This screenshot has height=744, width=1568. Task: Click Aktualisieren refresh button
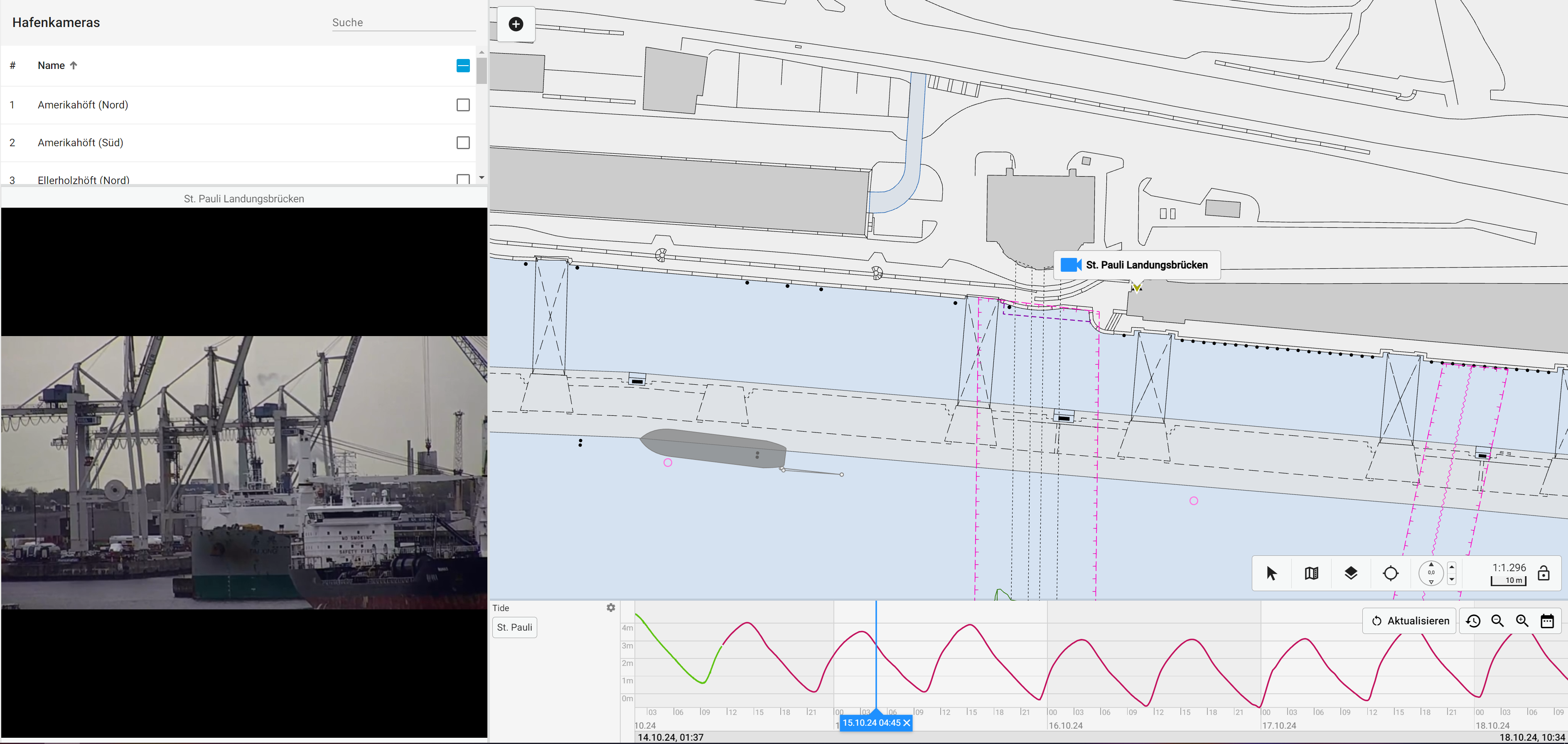click(1409, 620)
